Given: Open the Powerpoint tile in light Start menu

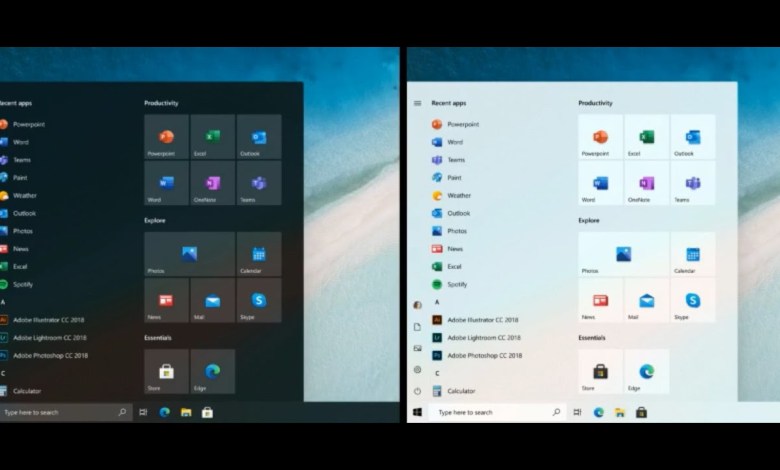Looking at the screenshot, I should pyautogui.click(x=600, y=137).
